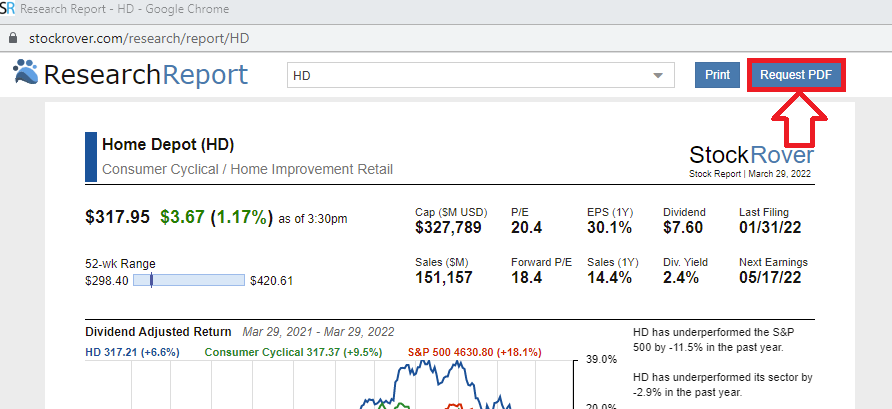Click the 52-week high $420.61
This screenshot has width=892, height=409.
(x=271, y=280)
